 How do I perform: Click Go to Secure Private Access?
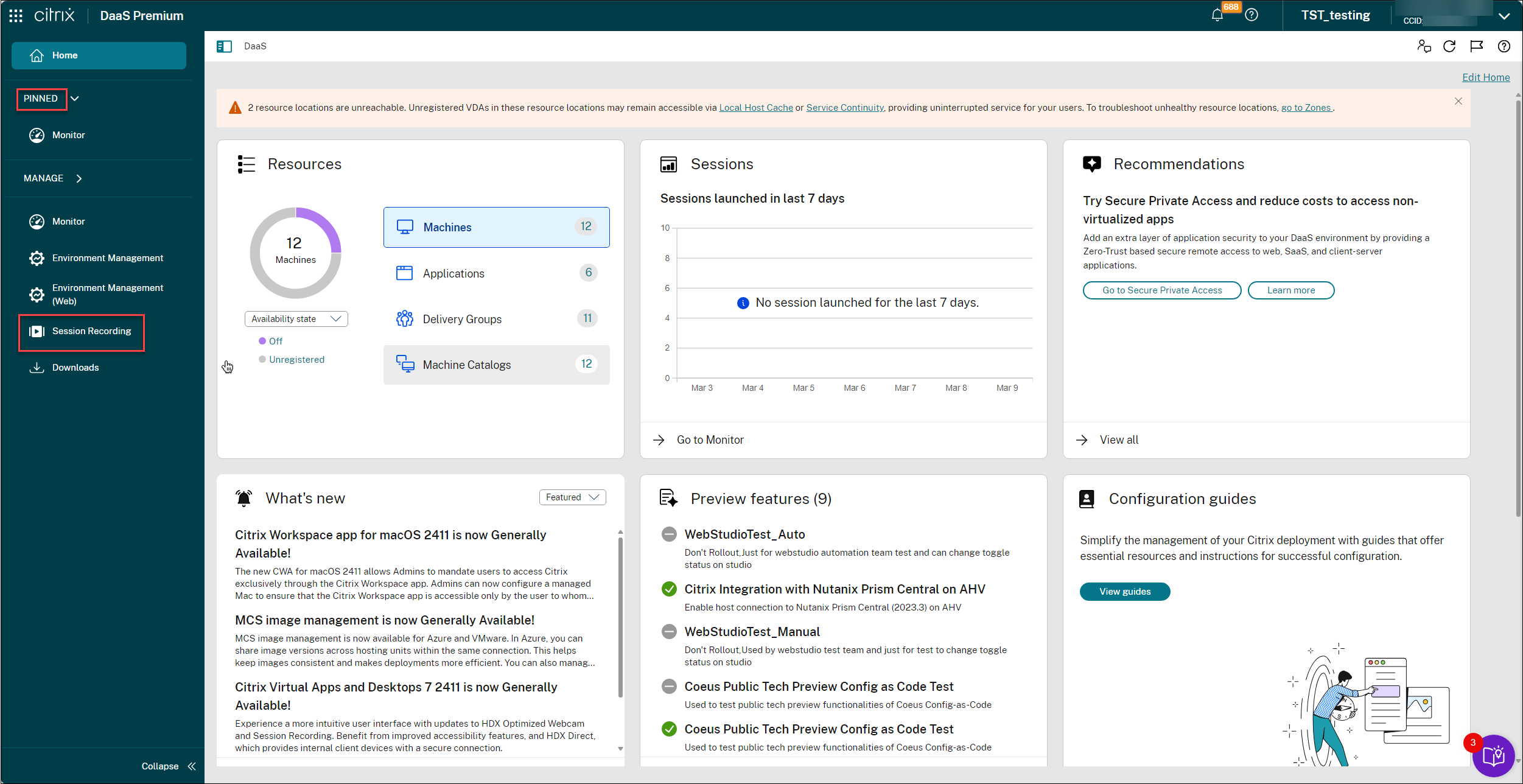coord(1161,290)
